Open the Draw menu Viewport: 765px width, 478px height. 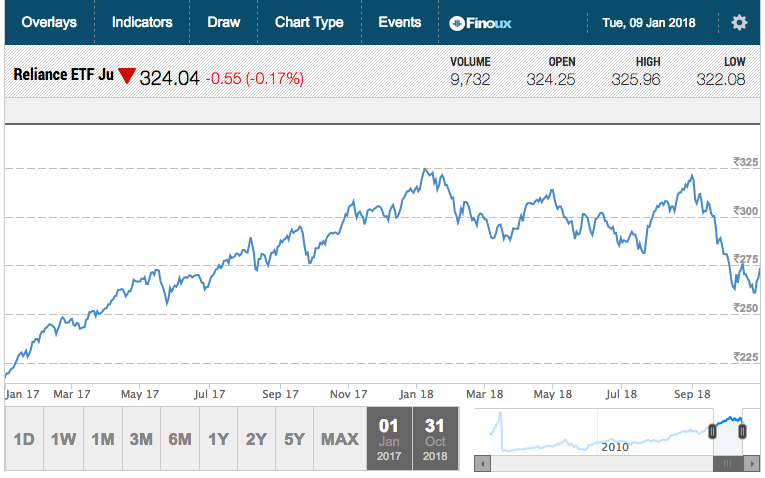223,22
